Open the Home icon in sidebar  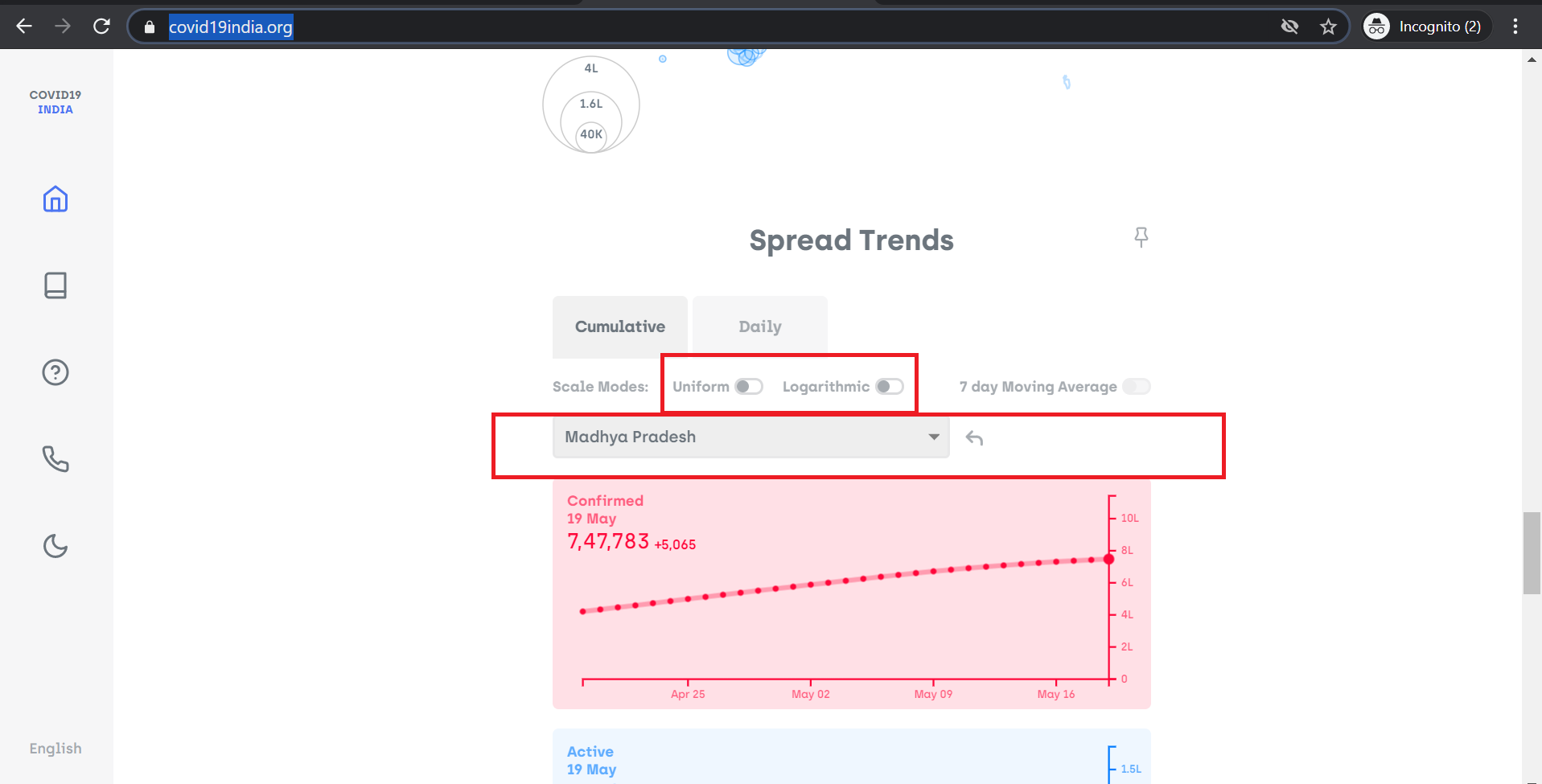click(x=56, y=199)
